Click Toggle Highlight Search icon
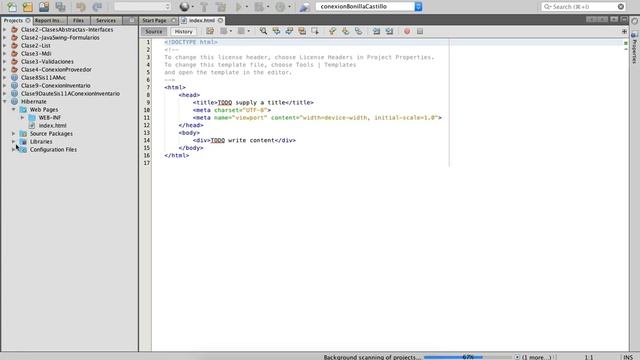This screenshot has width=640, height=360. click(302, 31)
